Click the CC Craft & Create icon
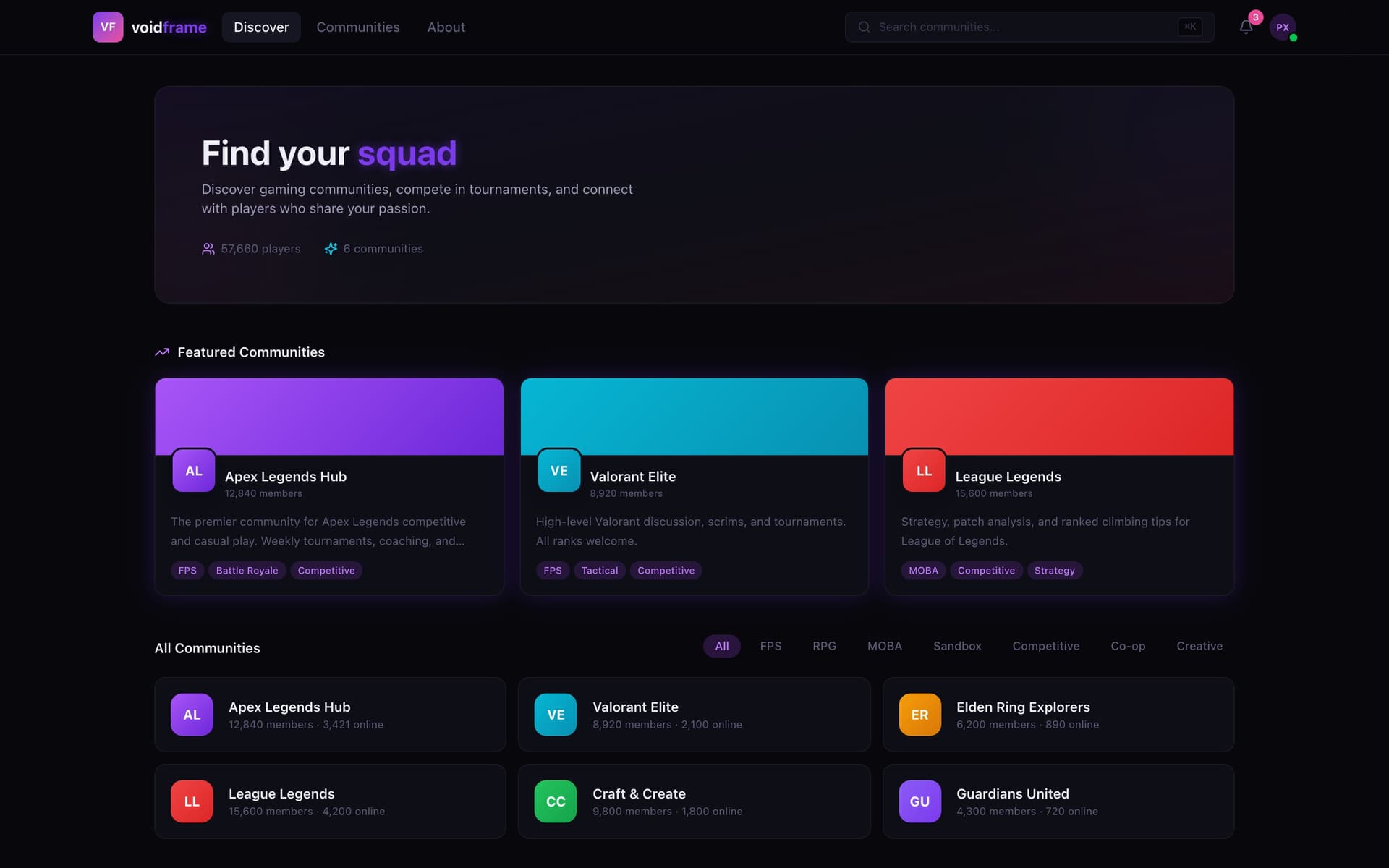This screenshot has height=868, width=1389. click(x=556, y=801)
